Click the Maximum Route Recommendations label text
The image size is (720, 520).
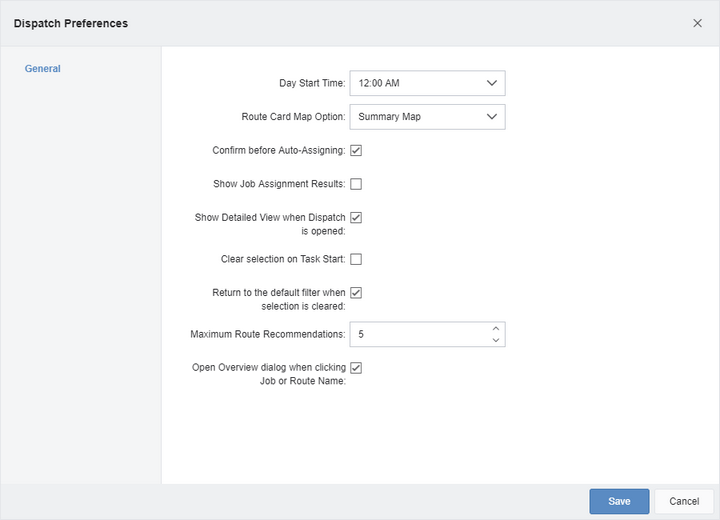click(268, 334)
